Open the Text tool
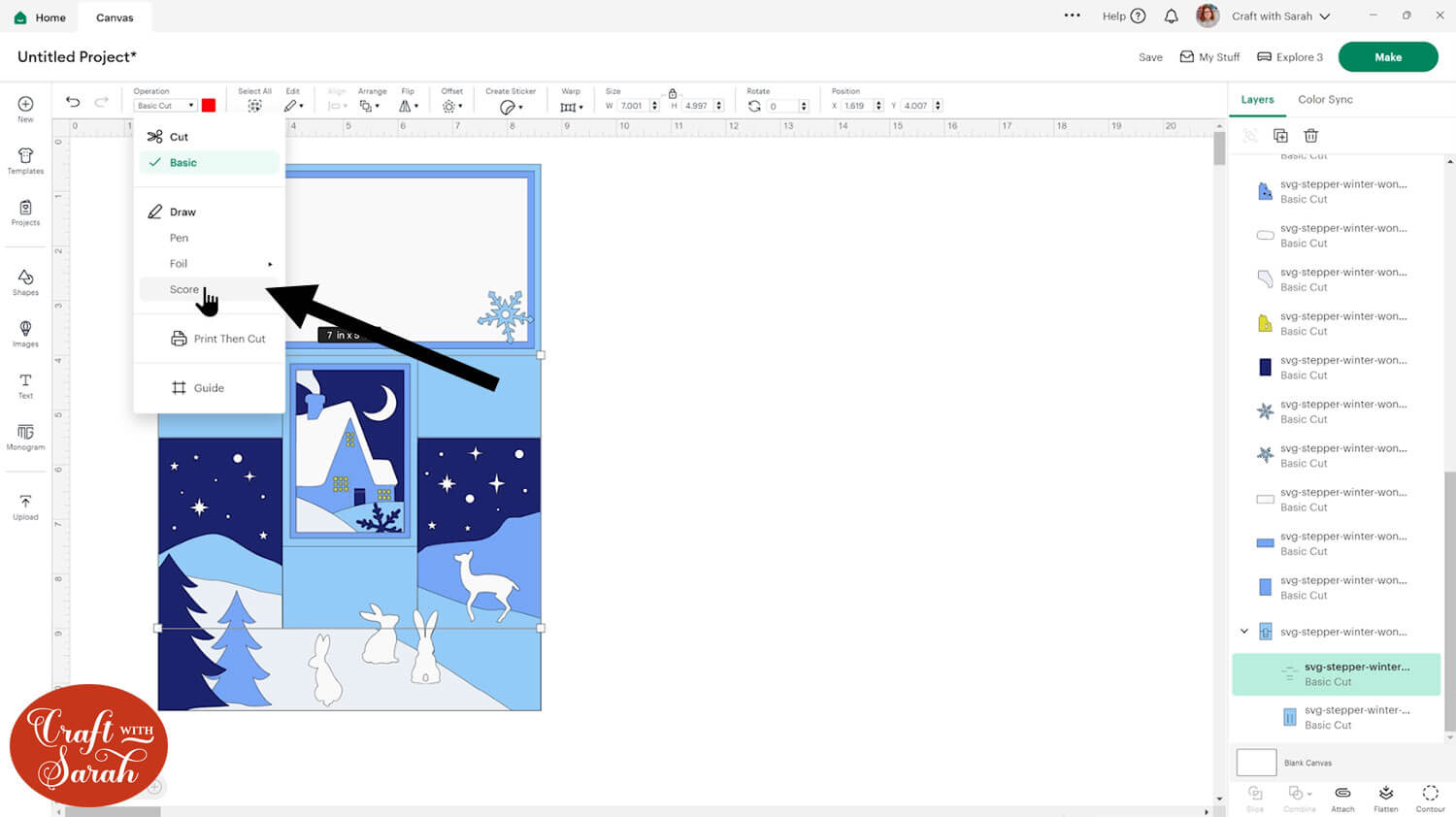1456x817 pixels. click(x=25, y=385)
